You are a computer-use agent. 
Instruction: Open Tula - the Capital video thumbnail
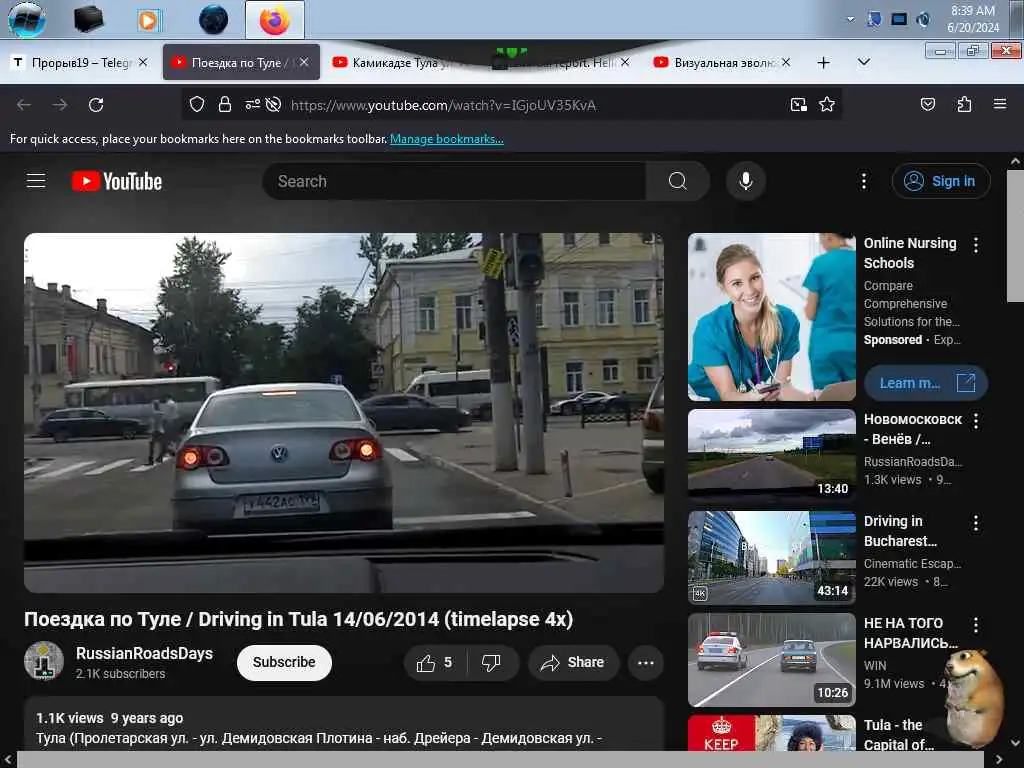tap(772, 733)
